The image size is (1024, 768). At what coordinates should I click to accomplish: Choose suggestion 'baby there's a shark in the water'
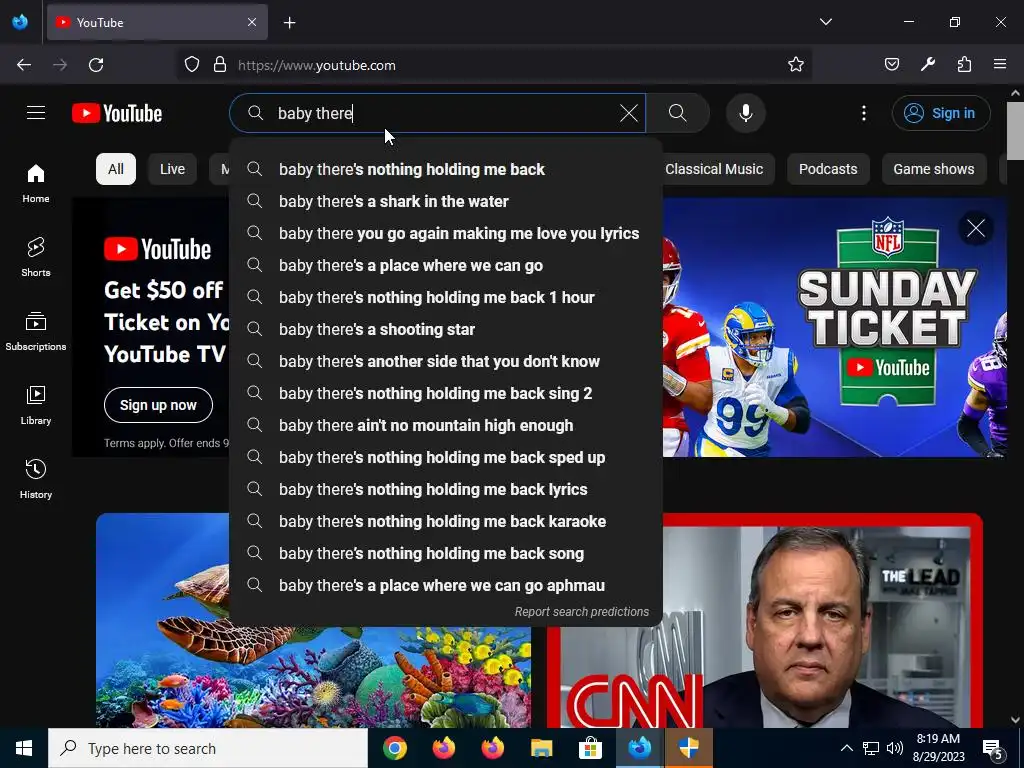pos(446,201)
